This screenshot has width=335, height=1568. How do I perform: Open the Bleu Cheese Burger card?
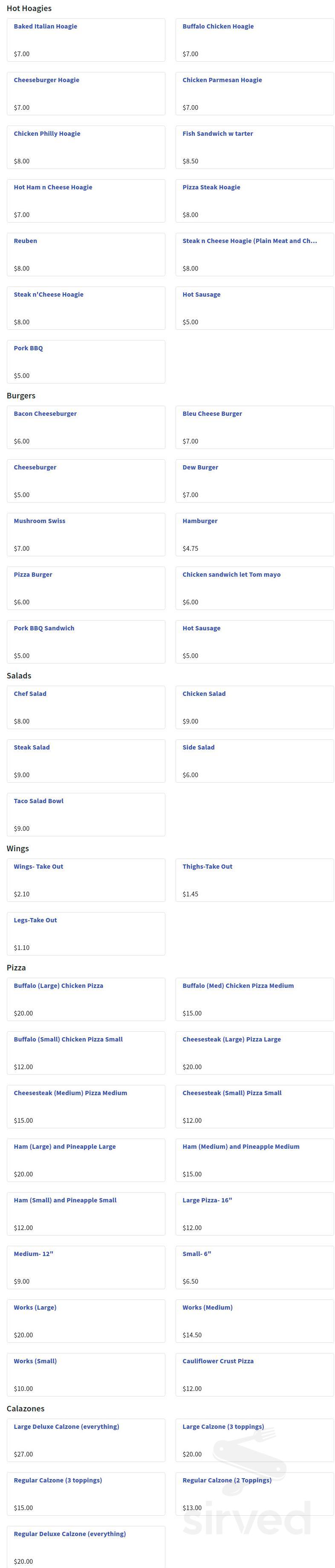click(x=254, y=427)
